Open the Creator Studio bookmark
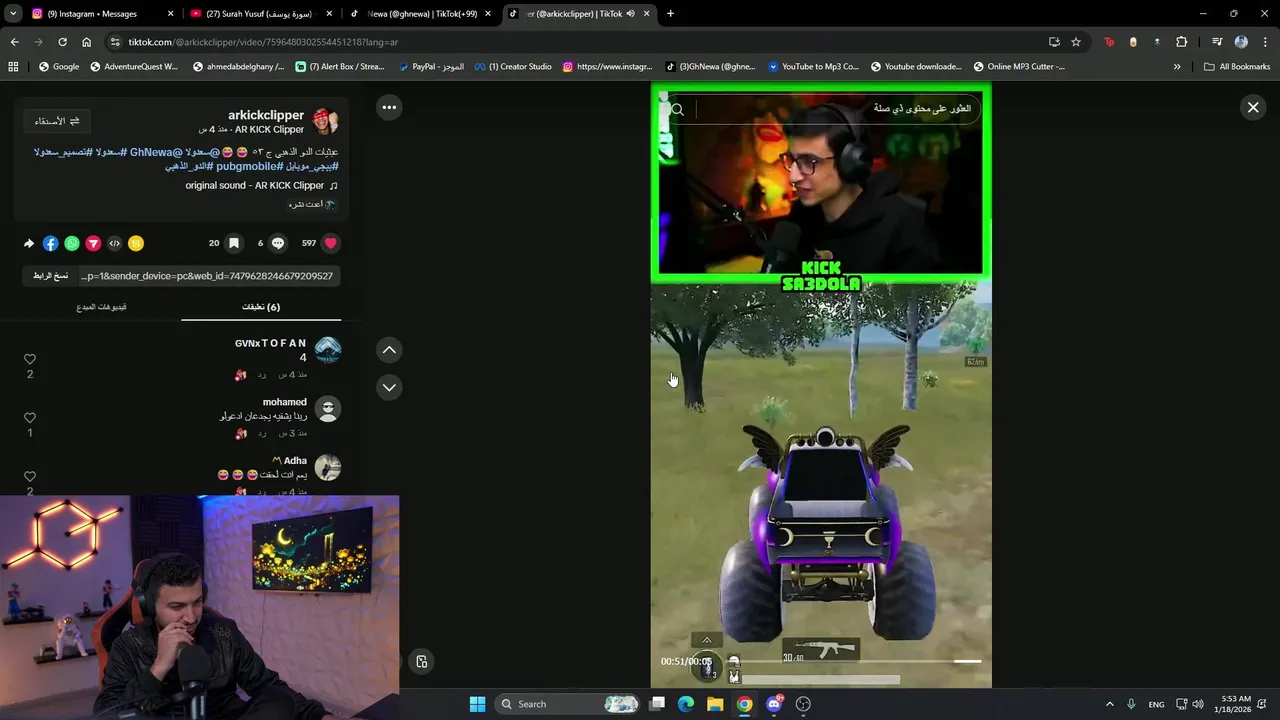This screenshot has height=720, width=1280. (x=513, y=67)
